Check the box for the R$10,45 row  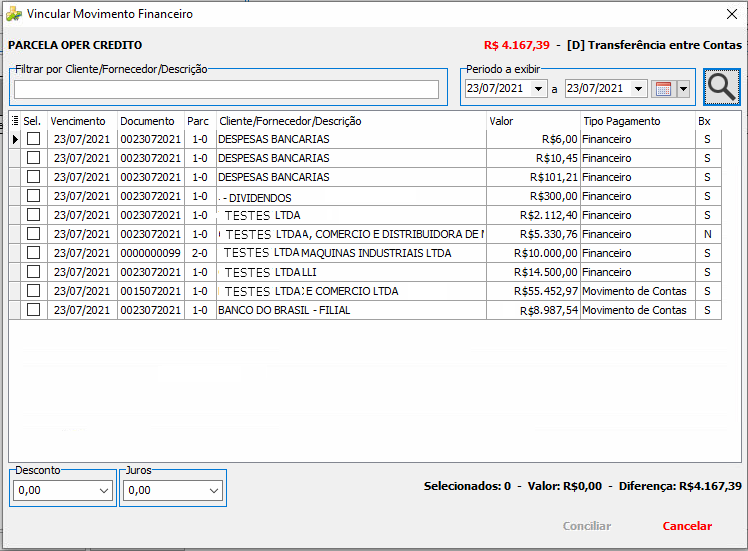tap(33, 158)
